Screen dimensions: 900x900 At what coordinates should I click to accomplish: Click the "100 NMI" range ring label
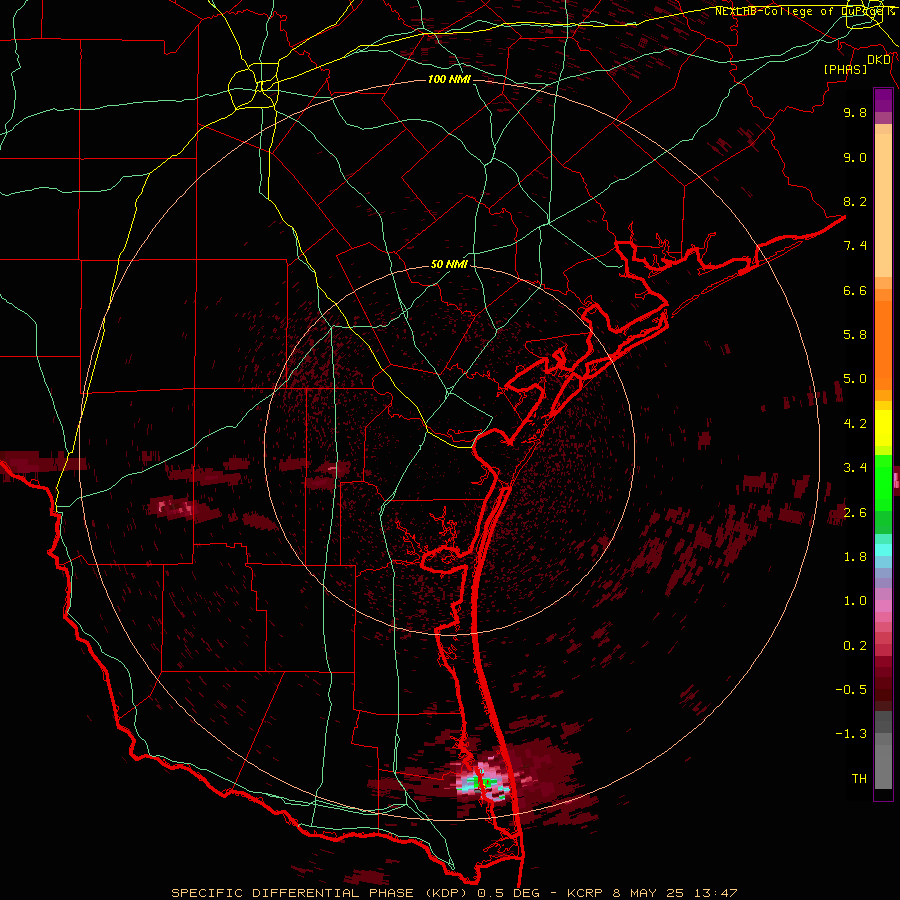[x=449, y=79]
